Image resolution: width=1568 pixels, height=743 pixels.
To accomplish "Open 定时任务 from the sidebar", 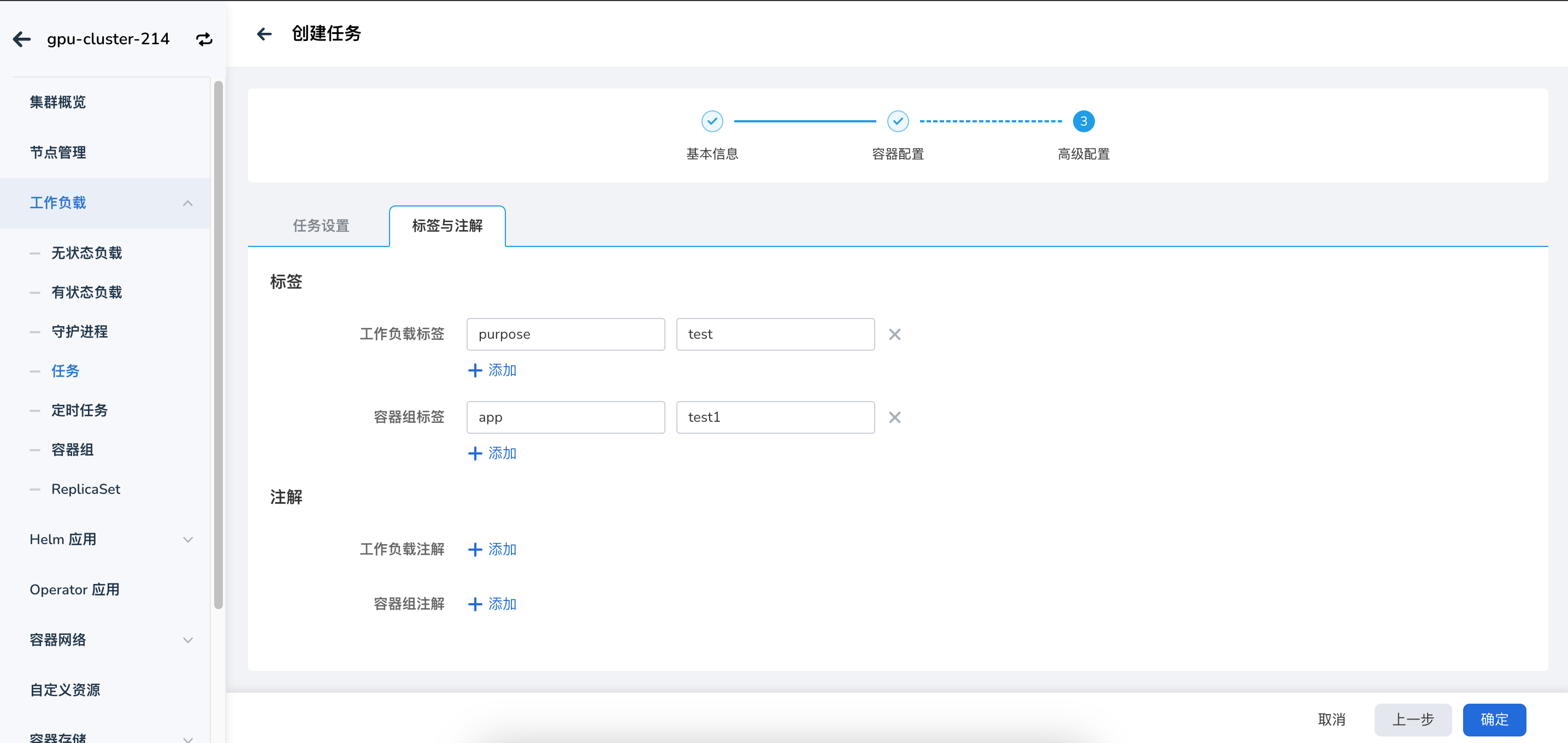I will pos(79,410).
